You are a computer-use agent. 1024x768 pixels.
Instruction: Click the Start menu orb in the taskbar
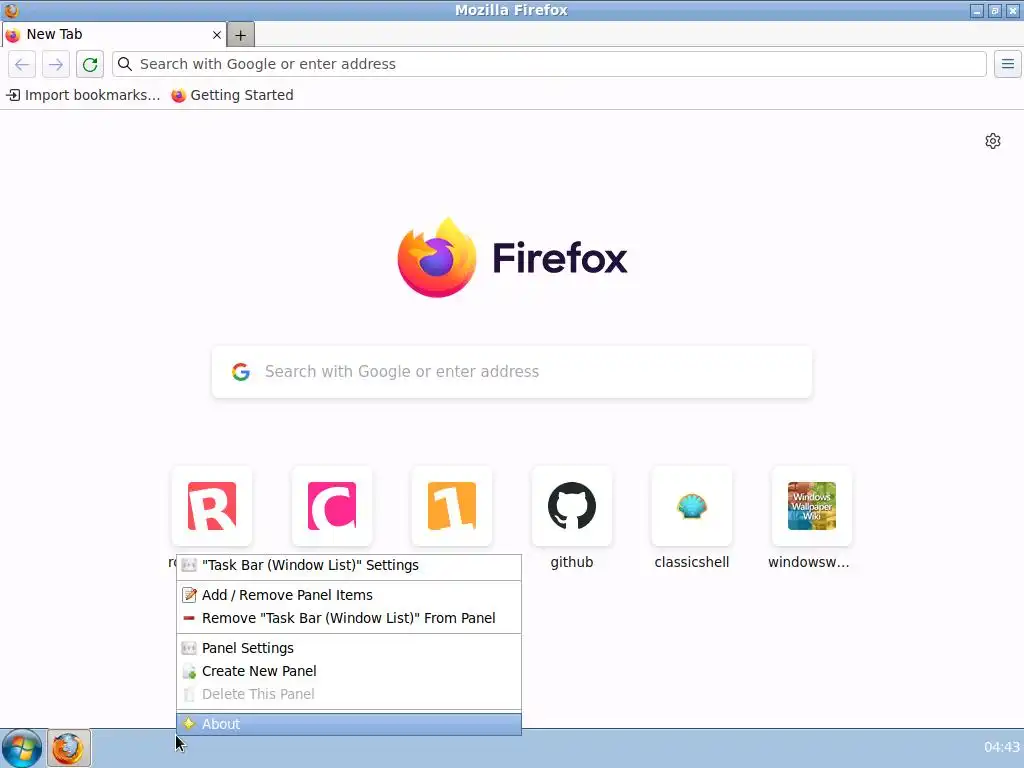coord(22,748)
